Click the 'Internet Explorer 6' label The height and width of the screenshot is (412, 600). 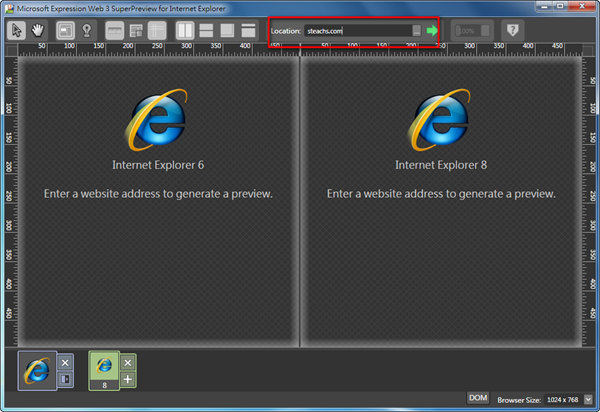pos(158,165)
